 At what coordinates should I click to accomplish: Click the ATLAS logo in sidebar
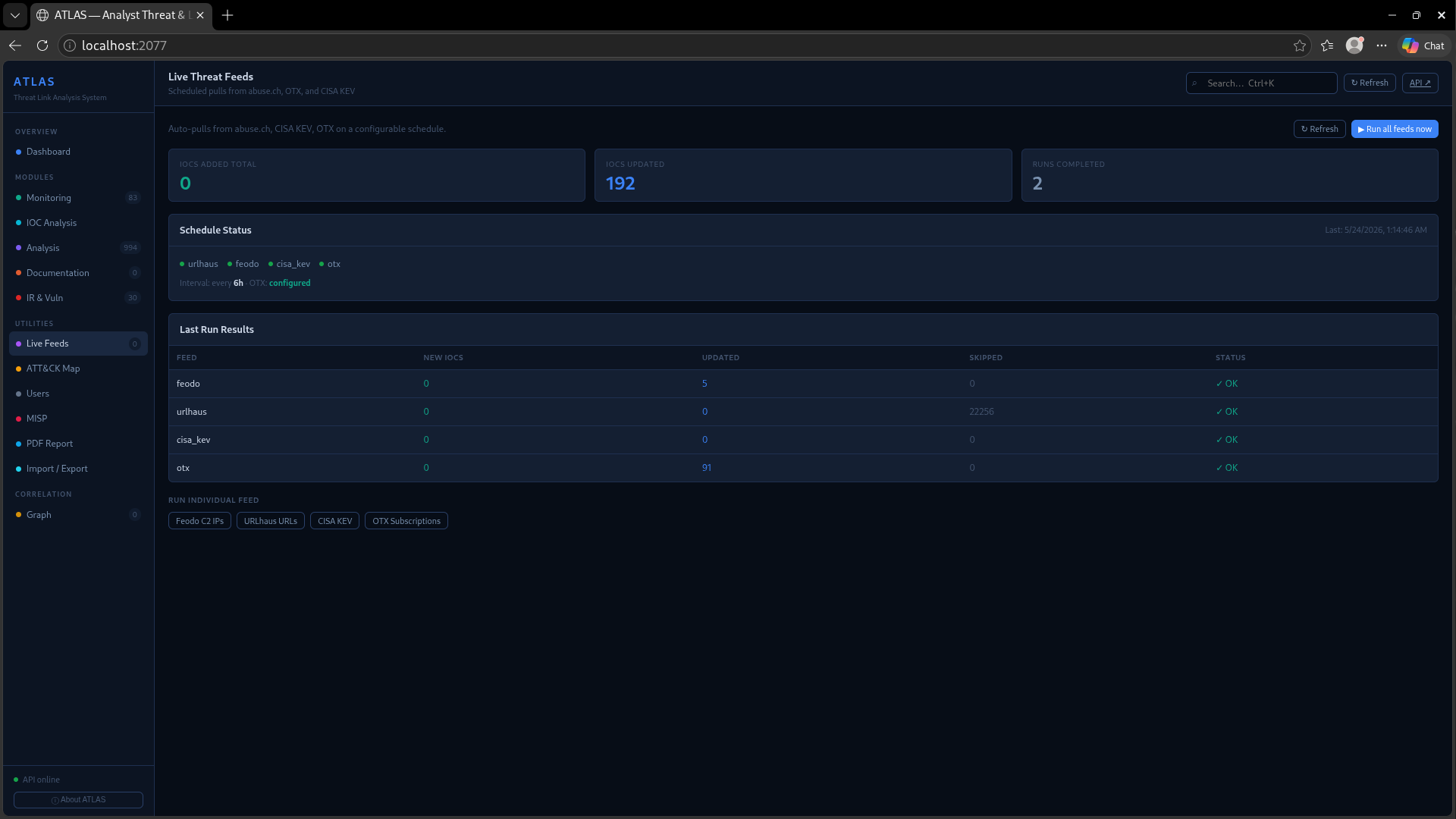tap(34, 82)
